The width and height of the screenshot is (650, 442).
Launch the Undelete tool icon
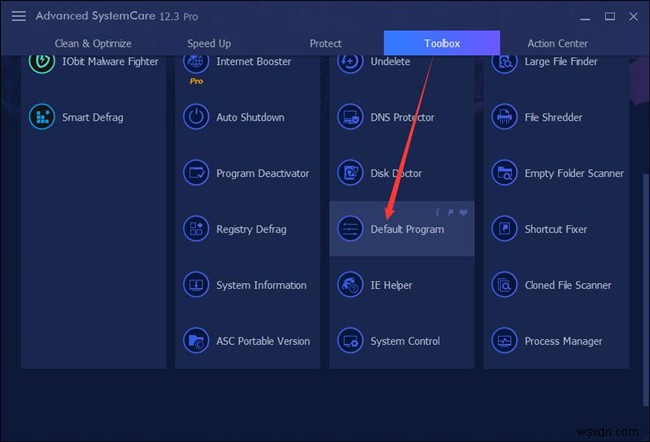350,63
